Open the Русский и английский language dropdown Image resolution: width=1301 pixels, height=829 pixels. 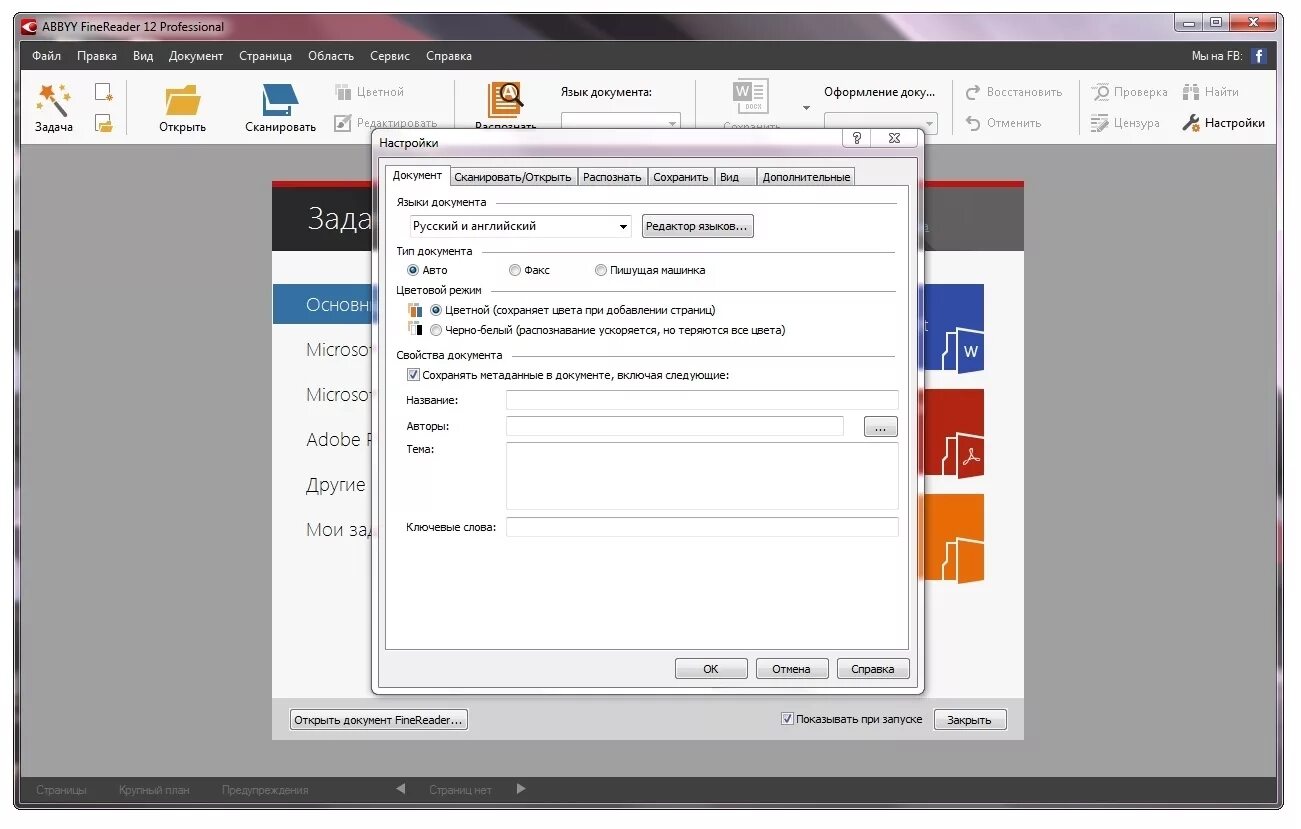point(520,226)
